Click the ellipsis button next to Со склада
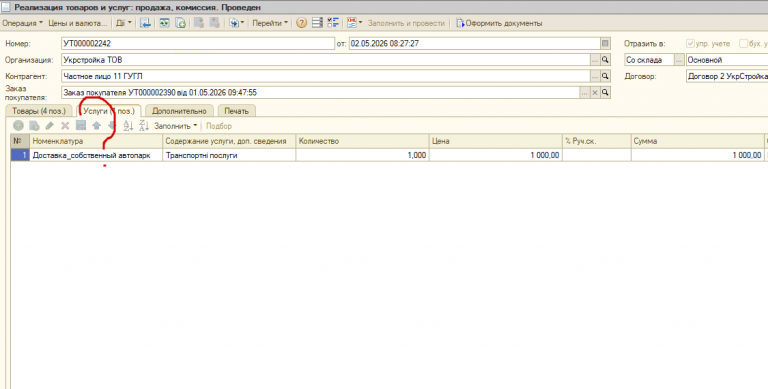 pos(679,60)
